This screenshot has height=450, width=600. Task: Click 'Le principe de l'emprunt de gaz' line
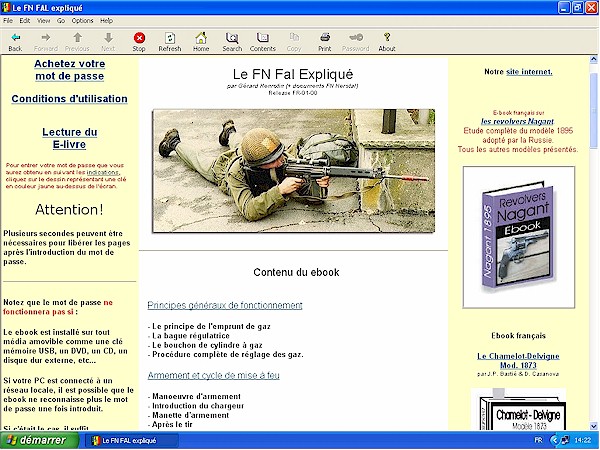[209, 326]
